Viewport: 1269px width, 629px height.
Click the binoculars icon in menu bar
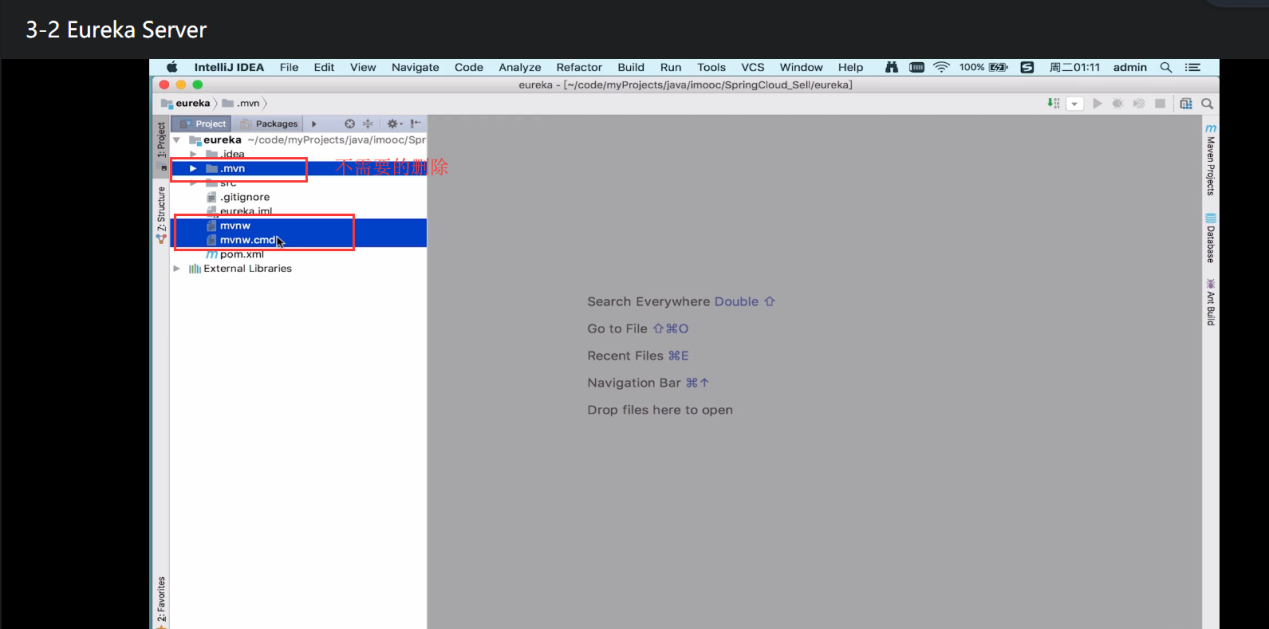click(x=892, y=67)
